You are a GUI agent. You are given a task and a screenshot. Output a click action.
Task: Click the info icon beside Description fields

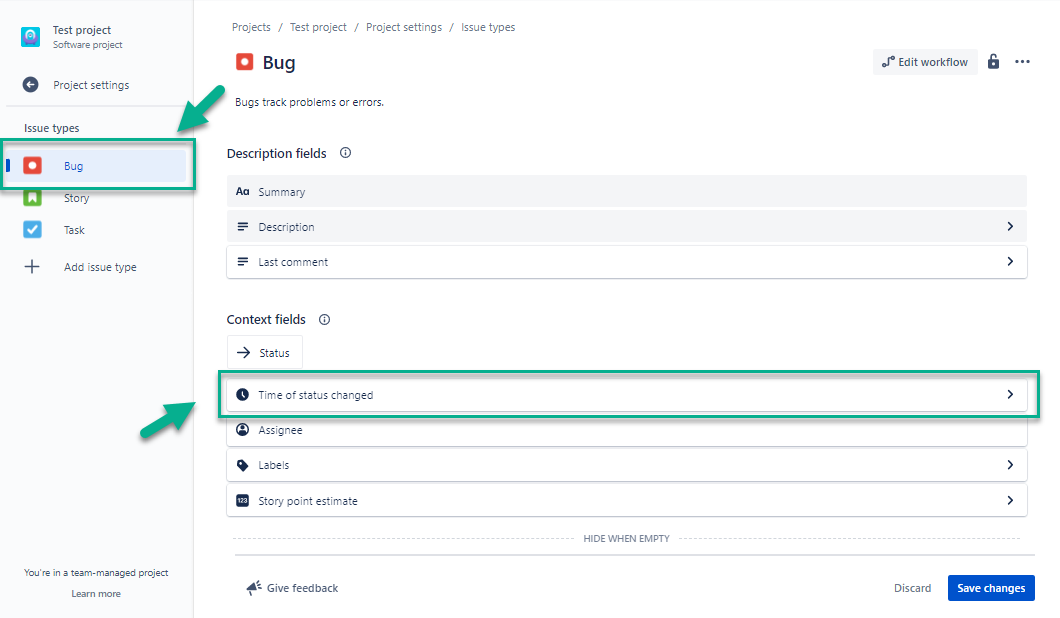point(345,153)
